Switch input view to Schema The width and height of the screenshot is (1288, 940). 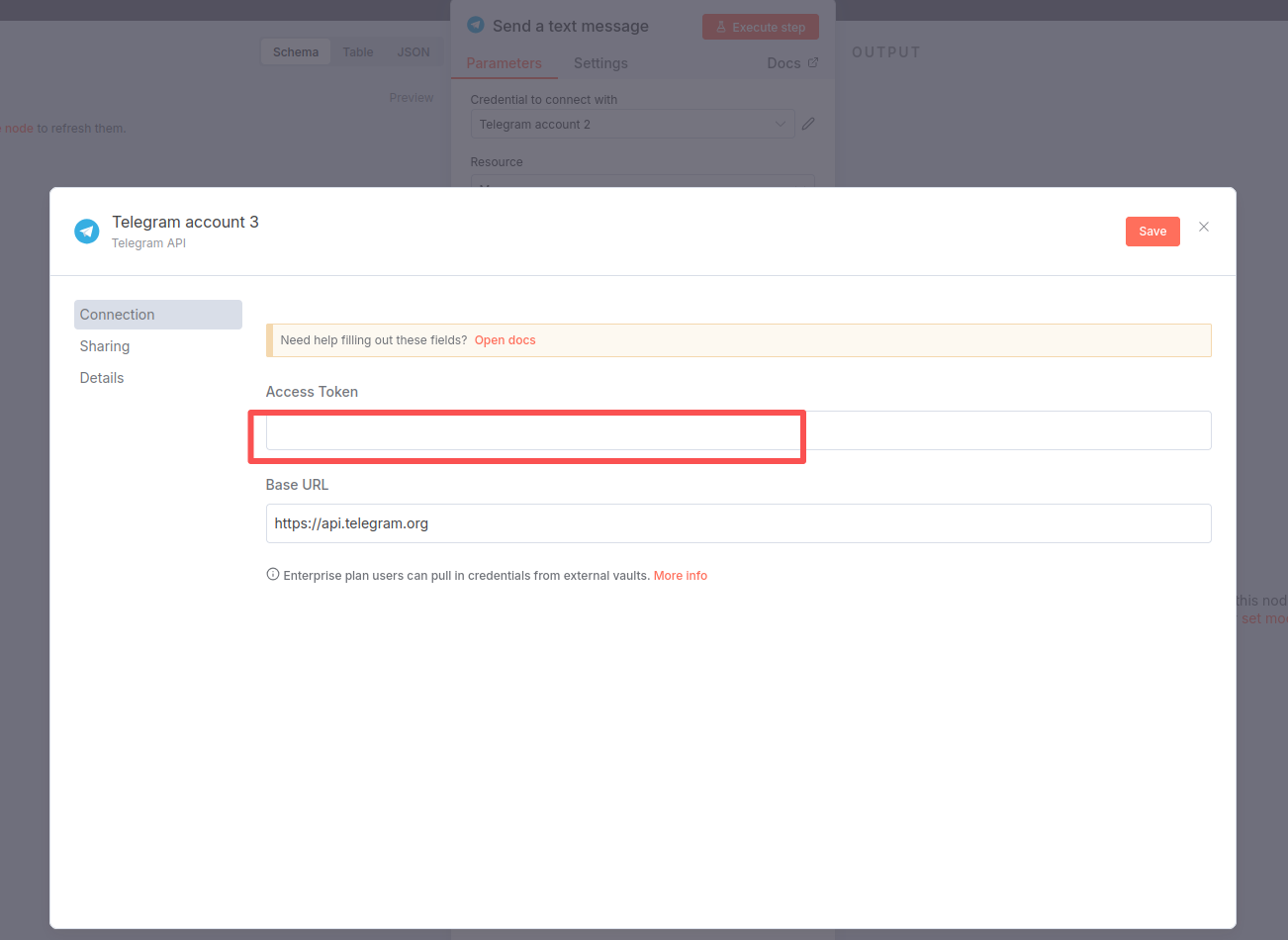coord(296,52)
